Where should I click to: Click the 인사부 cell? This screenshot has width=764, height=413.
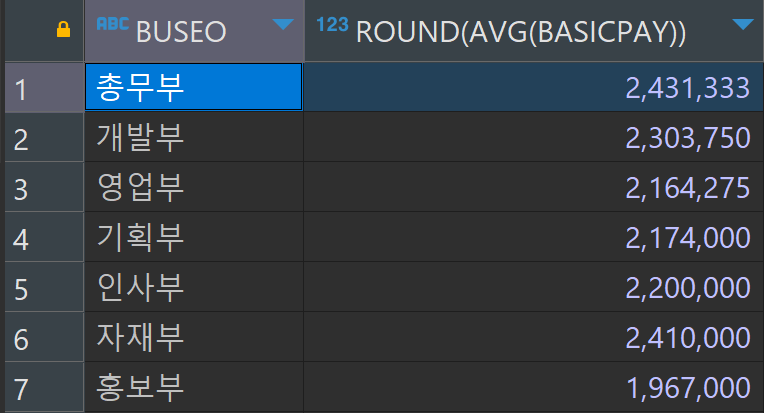pos(194,287)
